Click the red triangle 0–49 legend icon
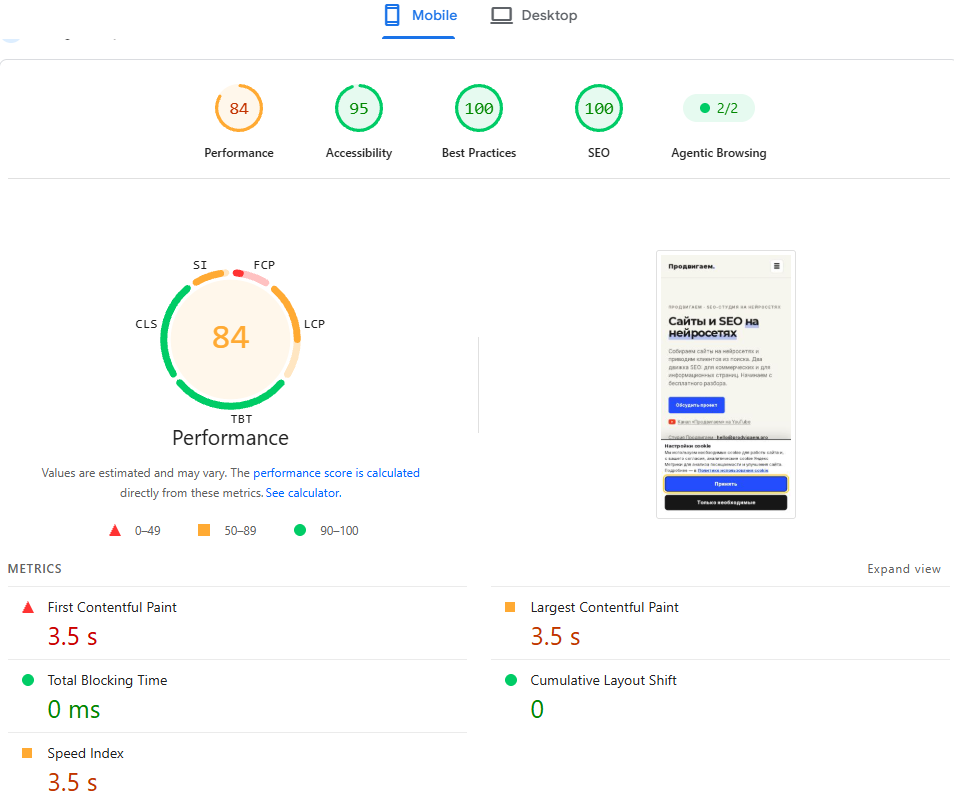 (115, 530)
